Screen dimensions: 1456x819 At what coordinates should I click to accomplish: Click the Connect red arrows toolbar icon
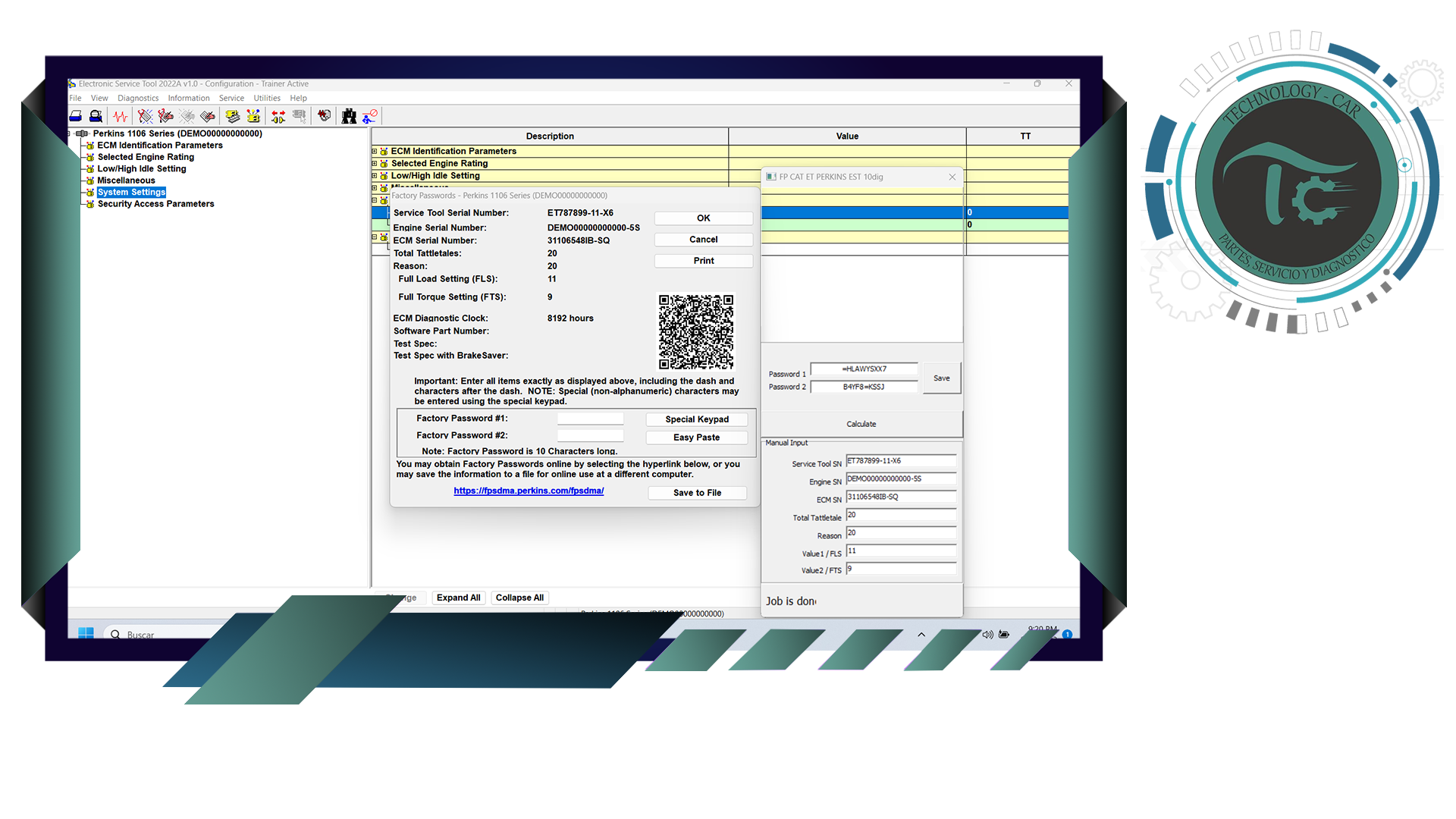tap(278, 116)
